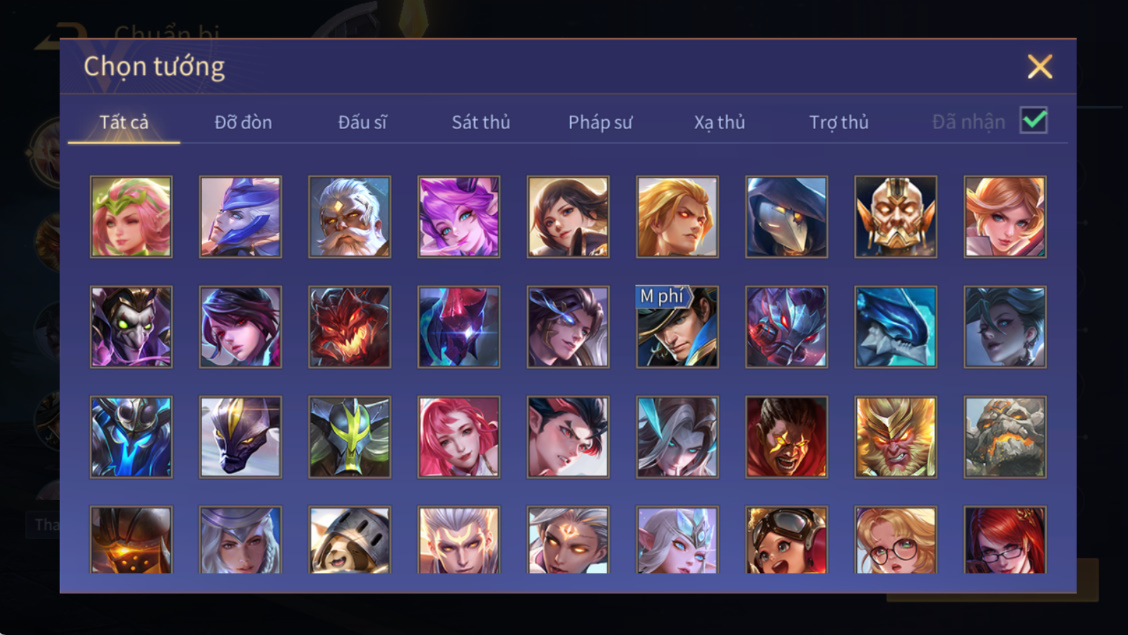Select the golden Monkey King hero portrait
The height and width of the screenshot is (635, 1128).
(x=896, y=437)
